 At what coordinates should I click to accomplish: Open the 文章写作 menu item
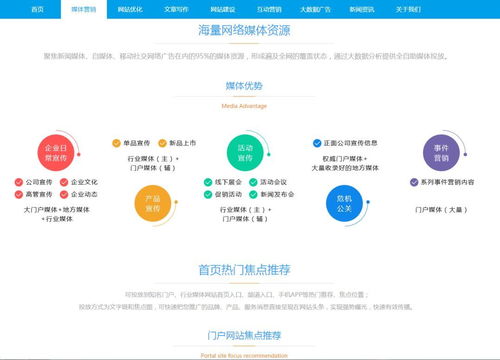pyautogui.click(x=176, y=9)
